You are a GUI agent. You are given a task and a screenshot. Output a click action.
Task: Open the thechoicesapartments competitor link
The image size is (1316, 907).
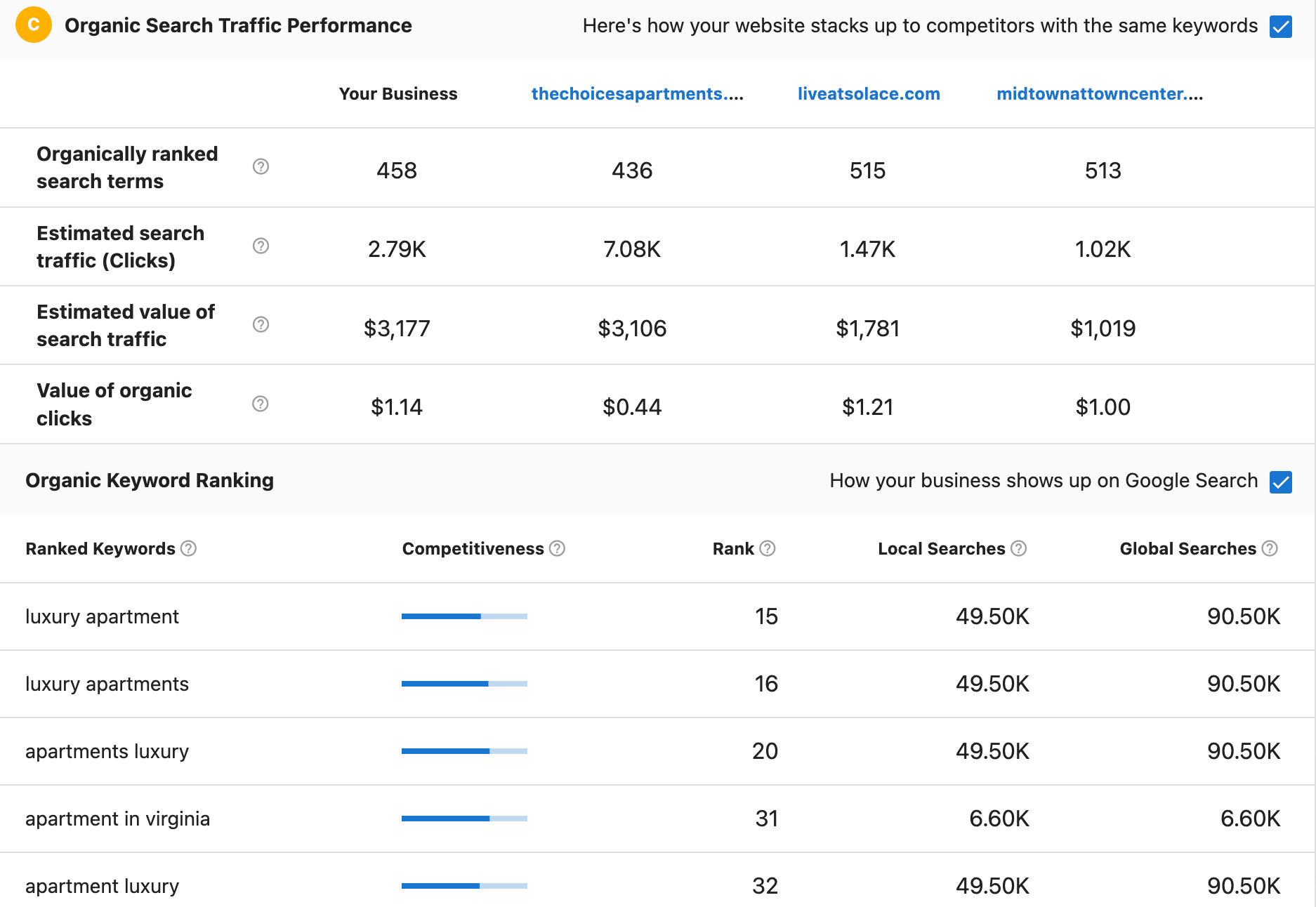638,93
